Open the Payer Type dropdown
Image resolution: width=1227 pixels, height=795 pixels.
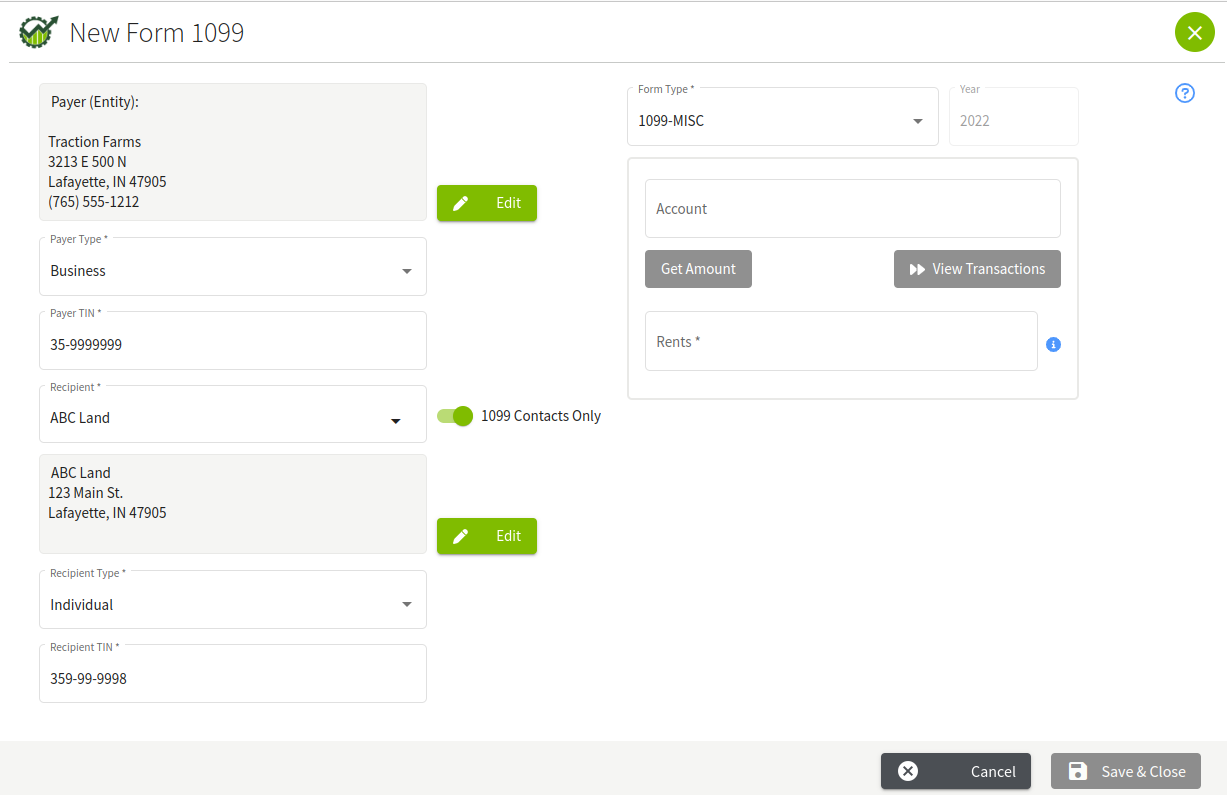click(233, 267)
